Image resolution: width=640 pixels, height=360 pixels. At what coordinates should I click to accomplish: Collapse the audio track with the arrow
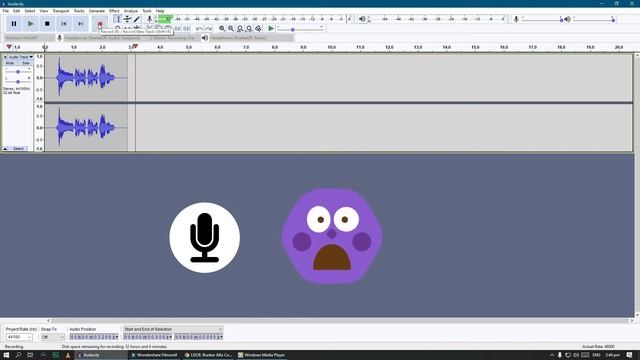point(5,149)
